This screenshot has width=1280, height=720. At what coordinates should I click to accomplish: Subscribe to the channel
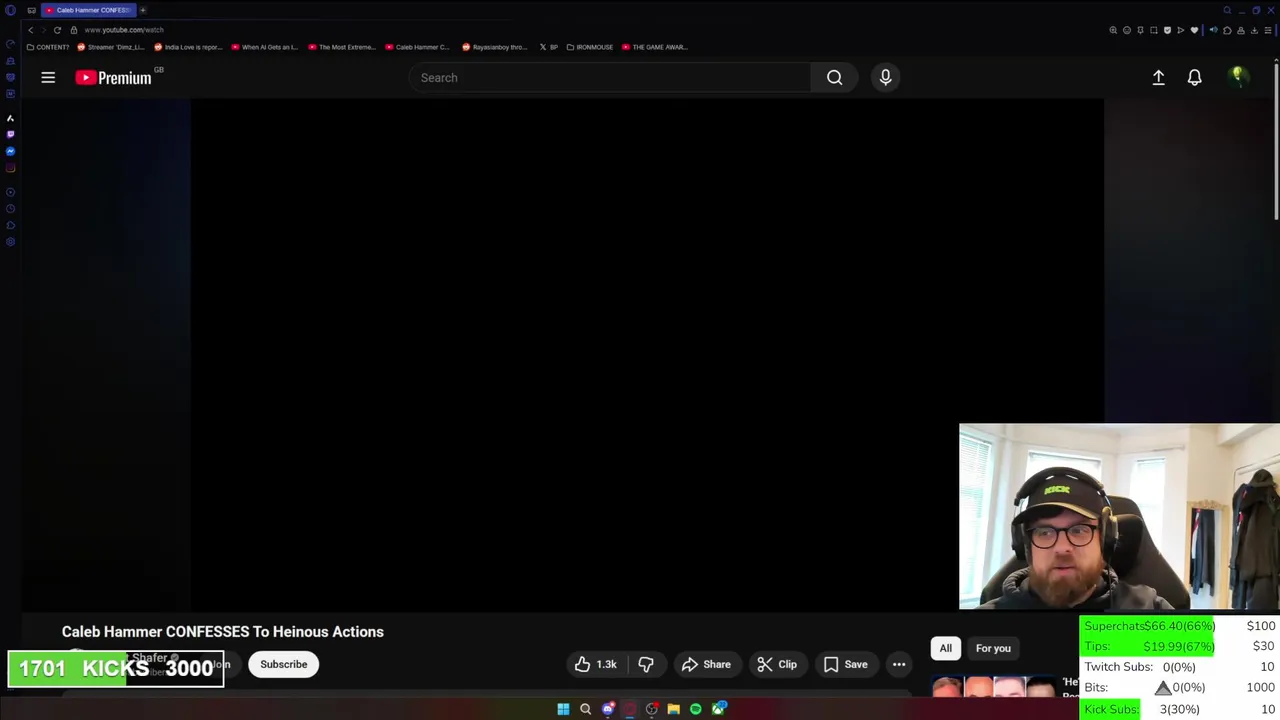pos(284,664)
